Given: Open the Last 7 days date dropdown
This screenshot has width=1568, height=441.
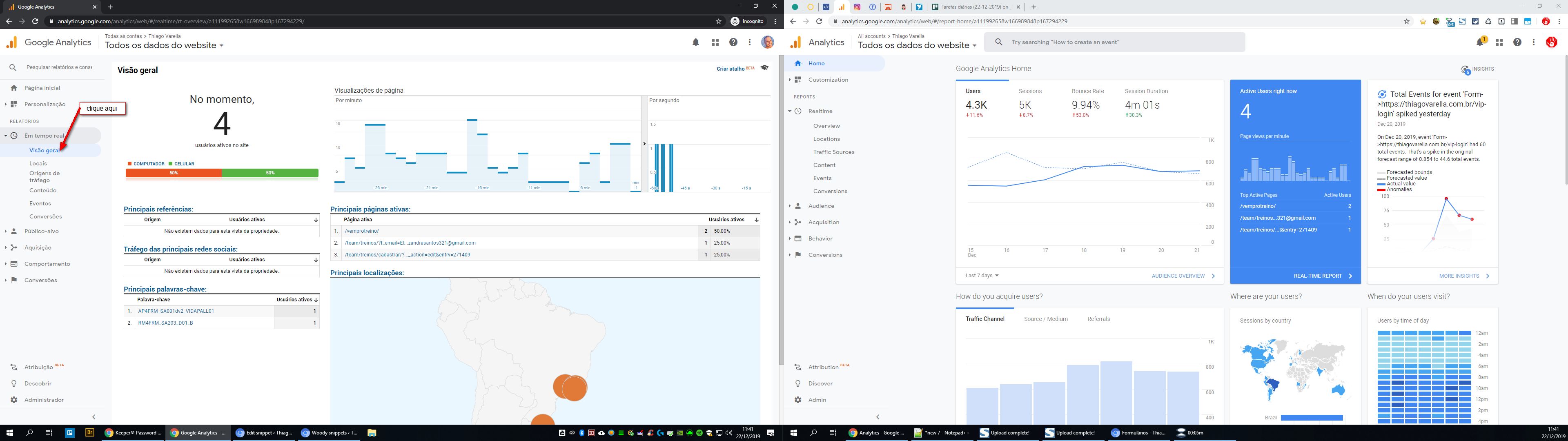Looking at the screenshot, I should tap(981, 276).
